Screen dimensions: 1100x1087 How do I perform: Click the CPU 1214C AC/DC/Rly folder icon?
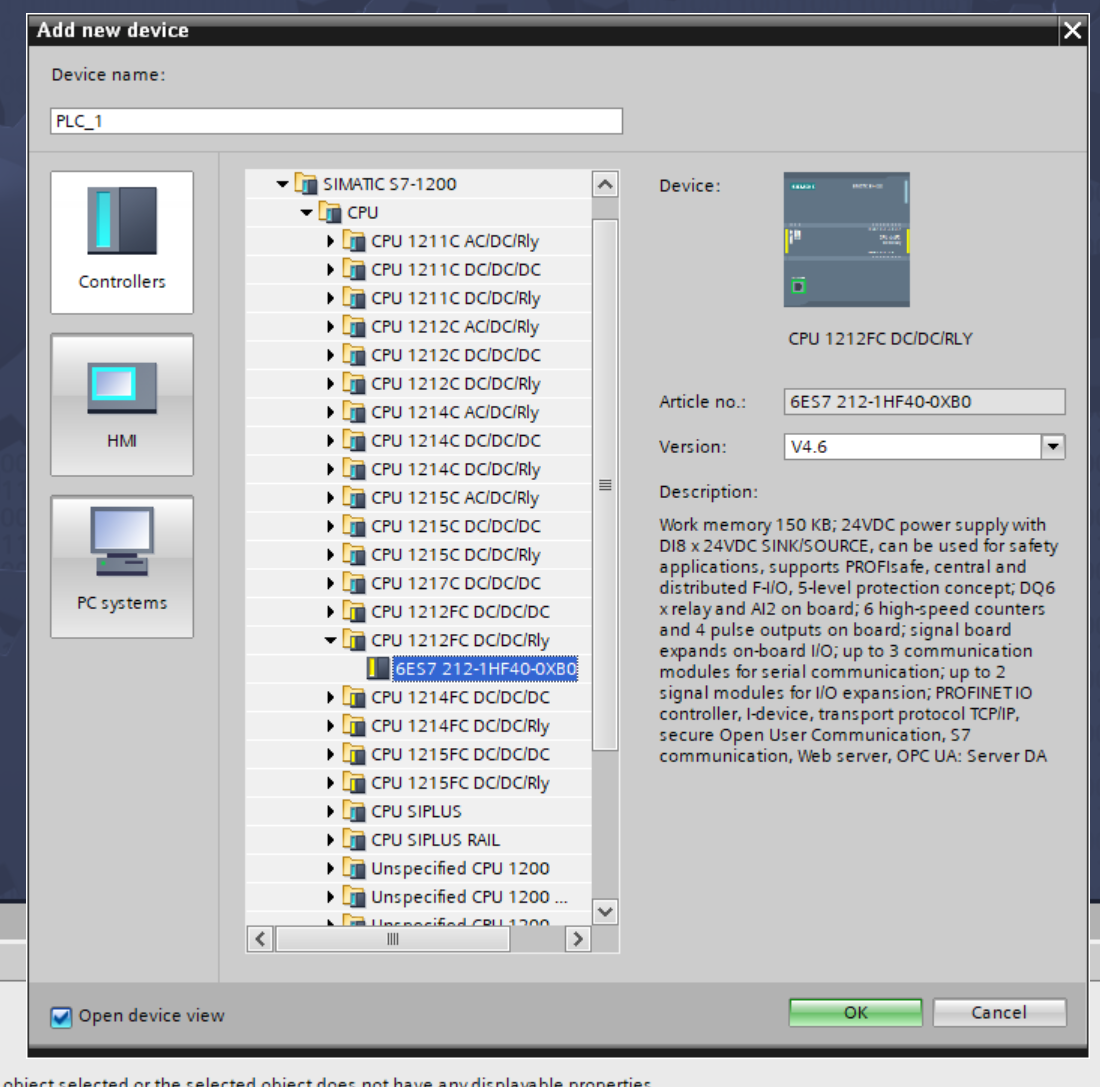tap(354, 412)
